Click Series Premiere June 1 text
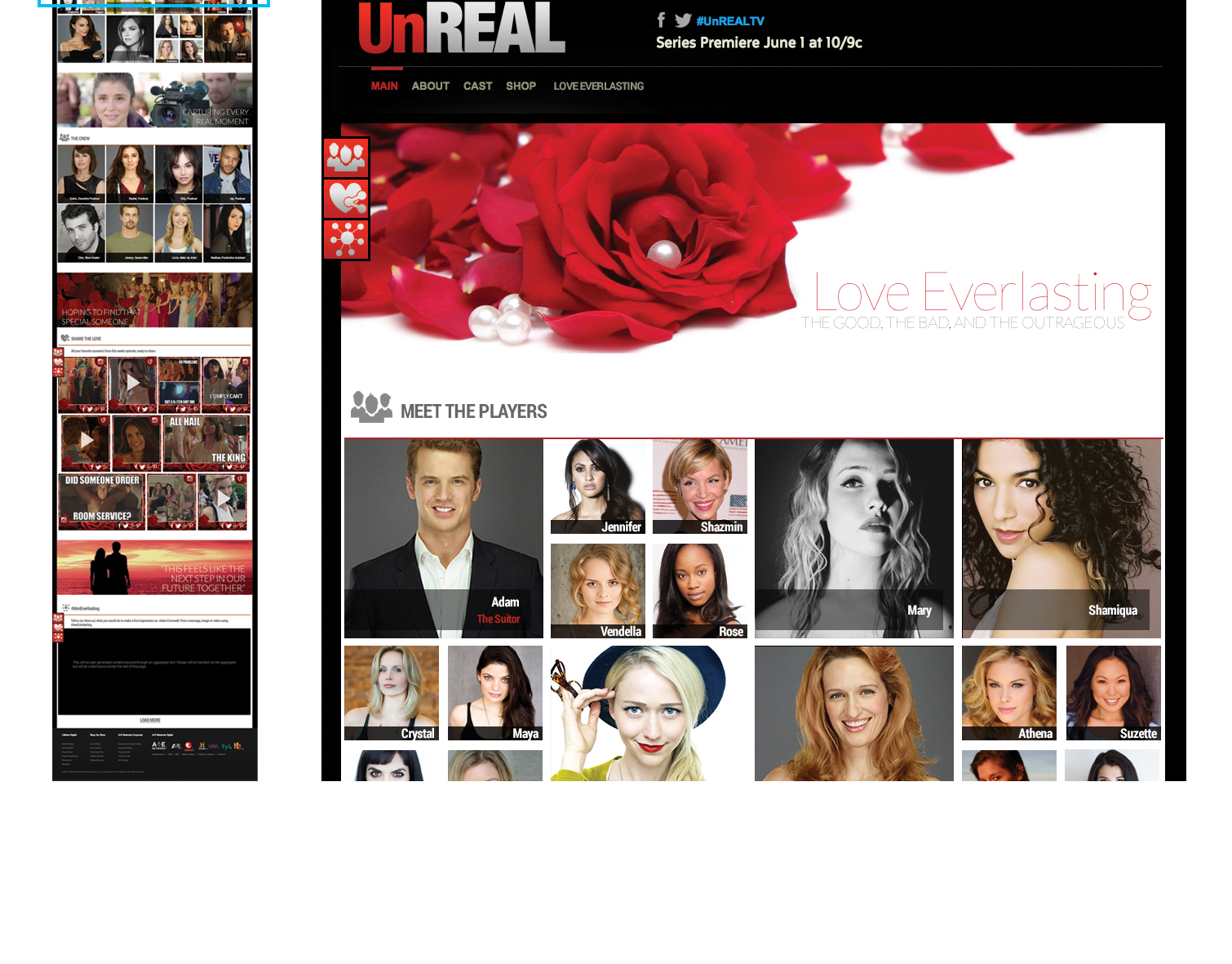Viewport: 1232px width, 964px height. [759, 42]
